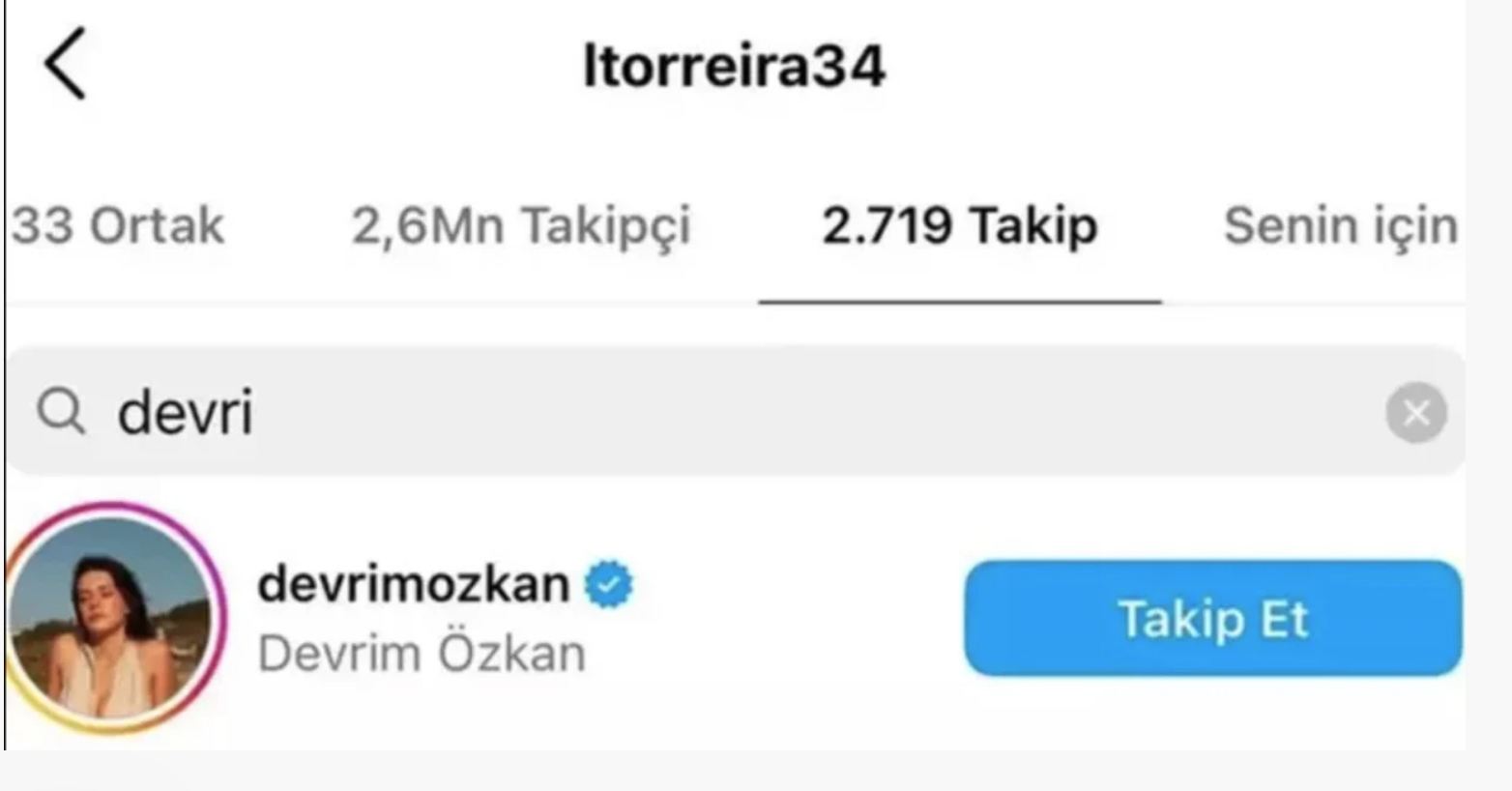The height and width of the screenshot is (791, 1512).
Task: Focus the search field containing devri
Action: 737,412
